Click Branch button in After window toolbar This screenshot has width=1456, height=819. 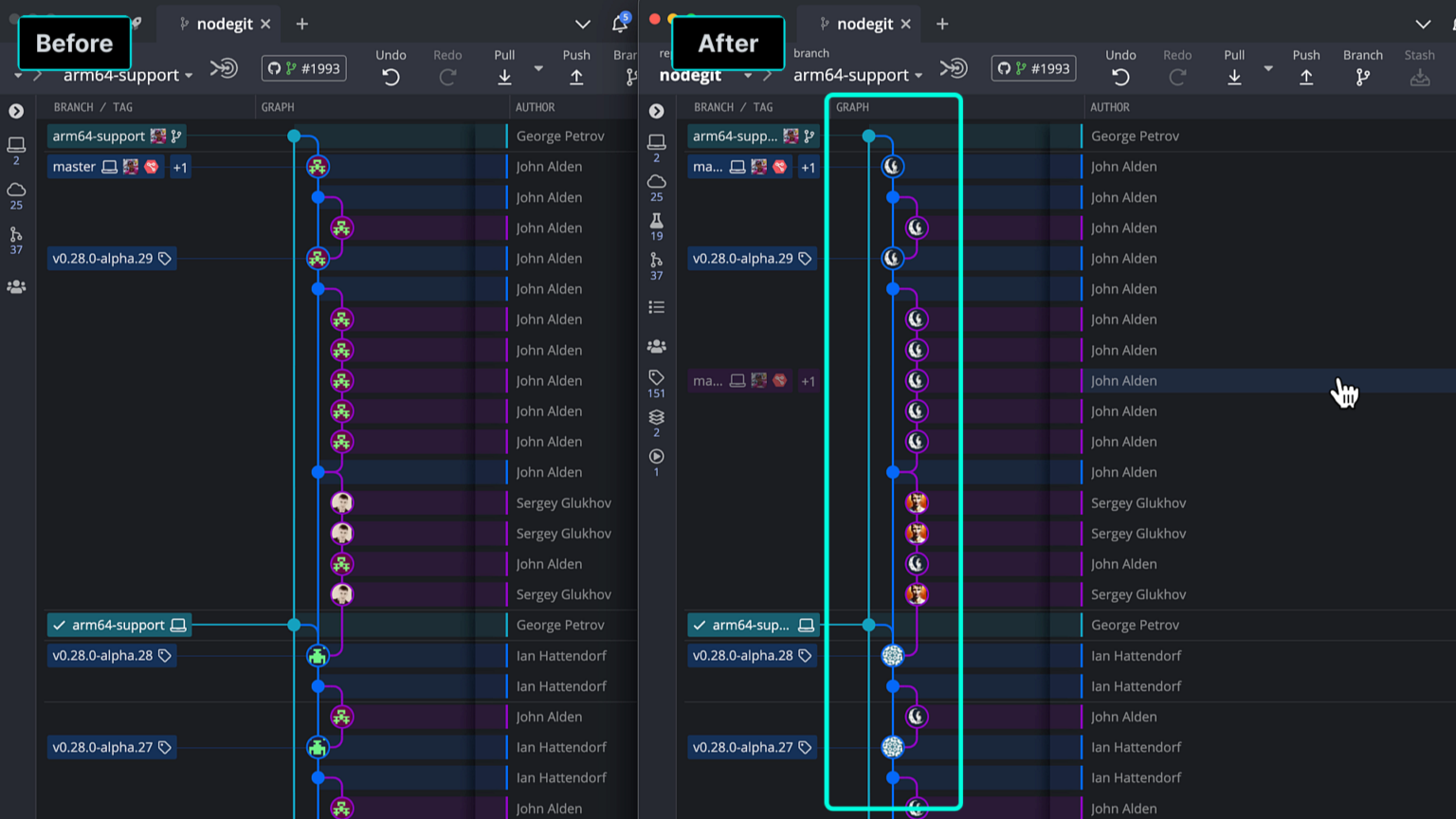[1363, 67]
